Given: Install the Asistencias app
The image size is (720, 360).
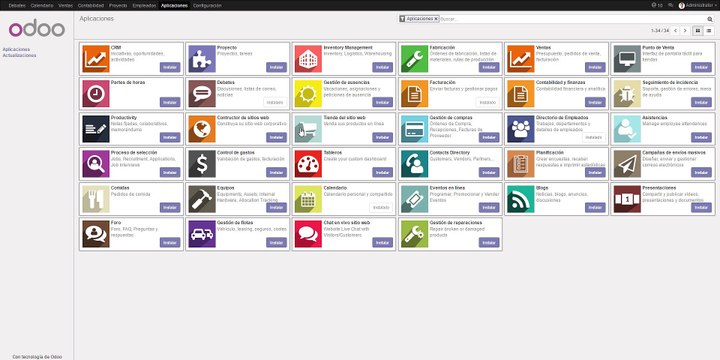Looking at the screenshot, I should [x=701, y=137].
